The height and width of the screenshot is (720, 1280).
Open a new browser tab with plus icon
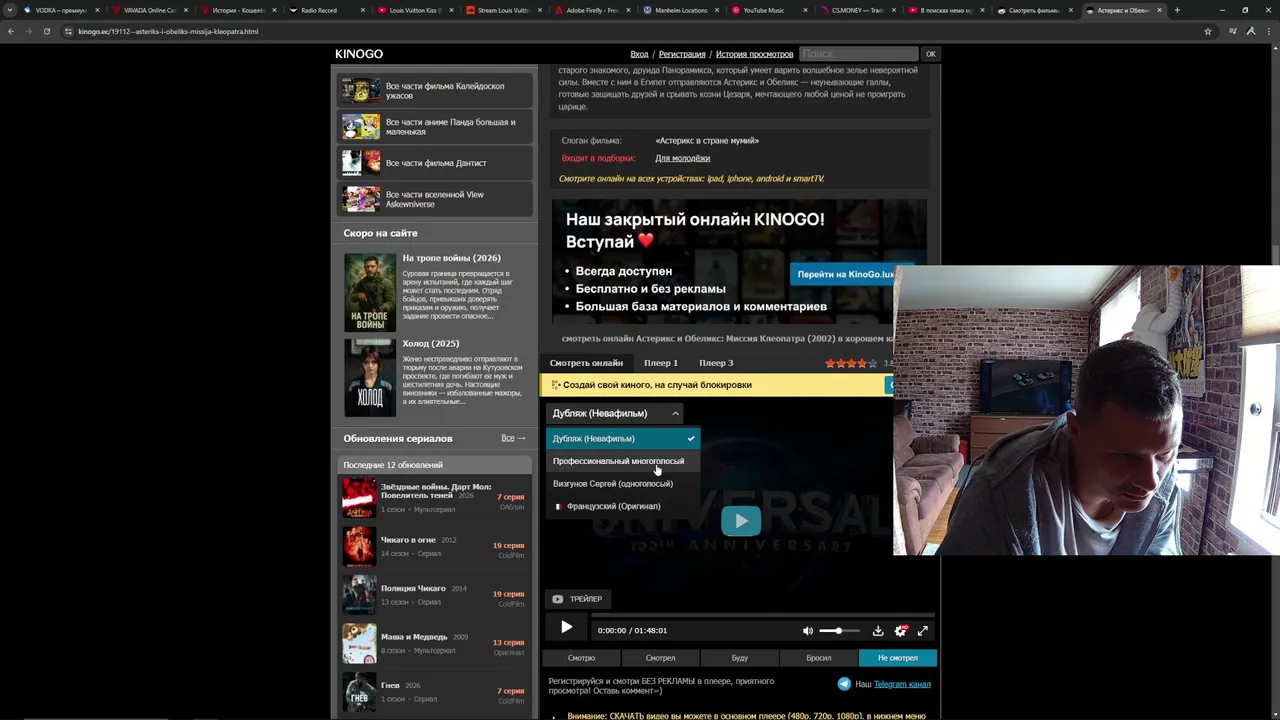[1177, 10]
